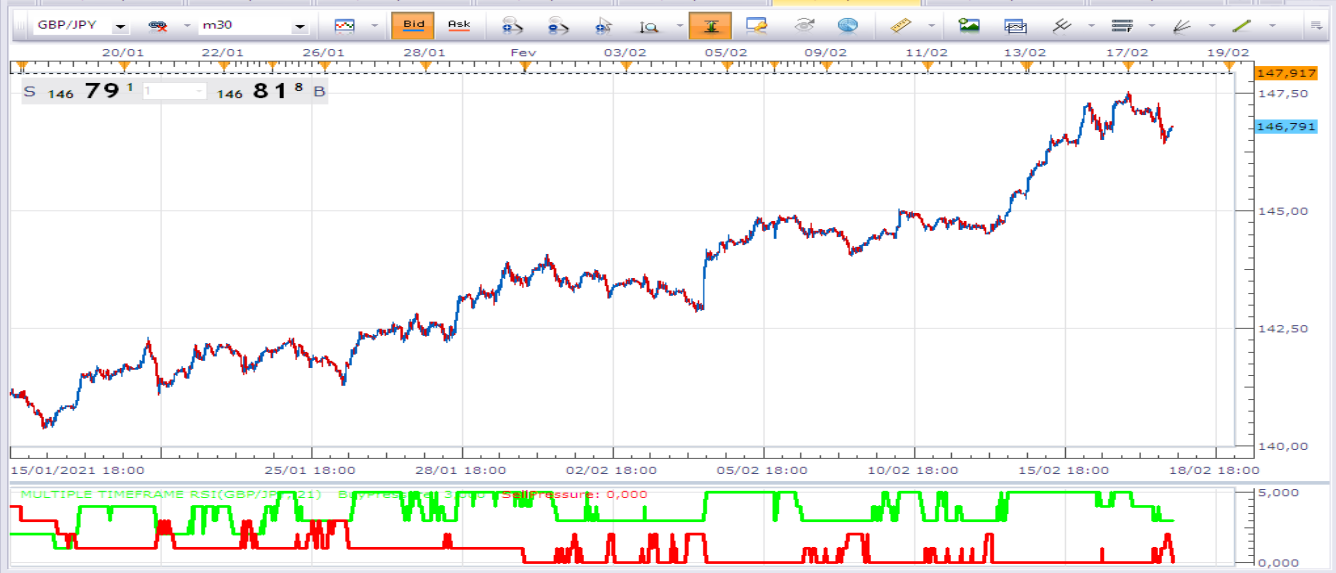Image resolution: width=1336 pixels, height=573 pixels.
Task: Toggle the Bid price display
Action: click(x=413, y=25)
